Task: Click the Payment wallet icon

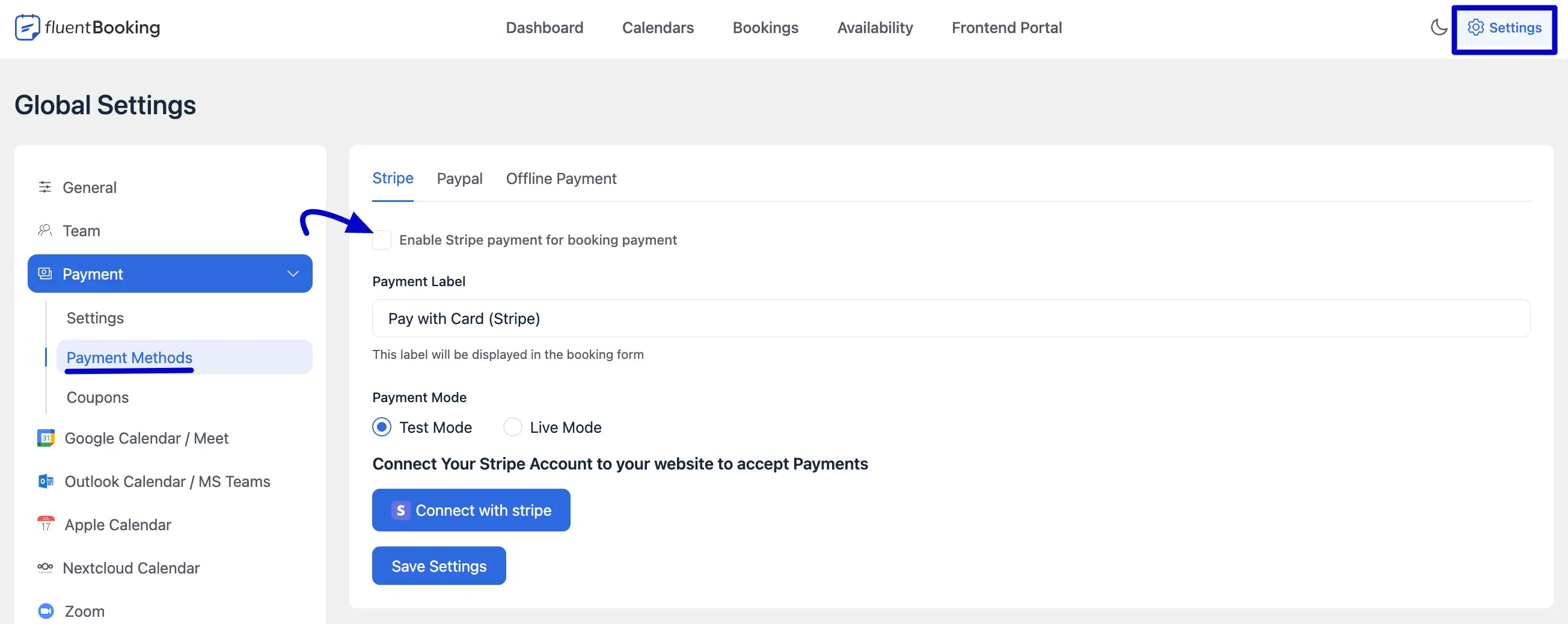Action: coord(45,274)
